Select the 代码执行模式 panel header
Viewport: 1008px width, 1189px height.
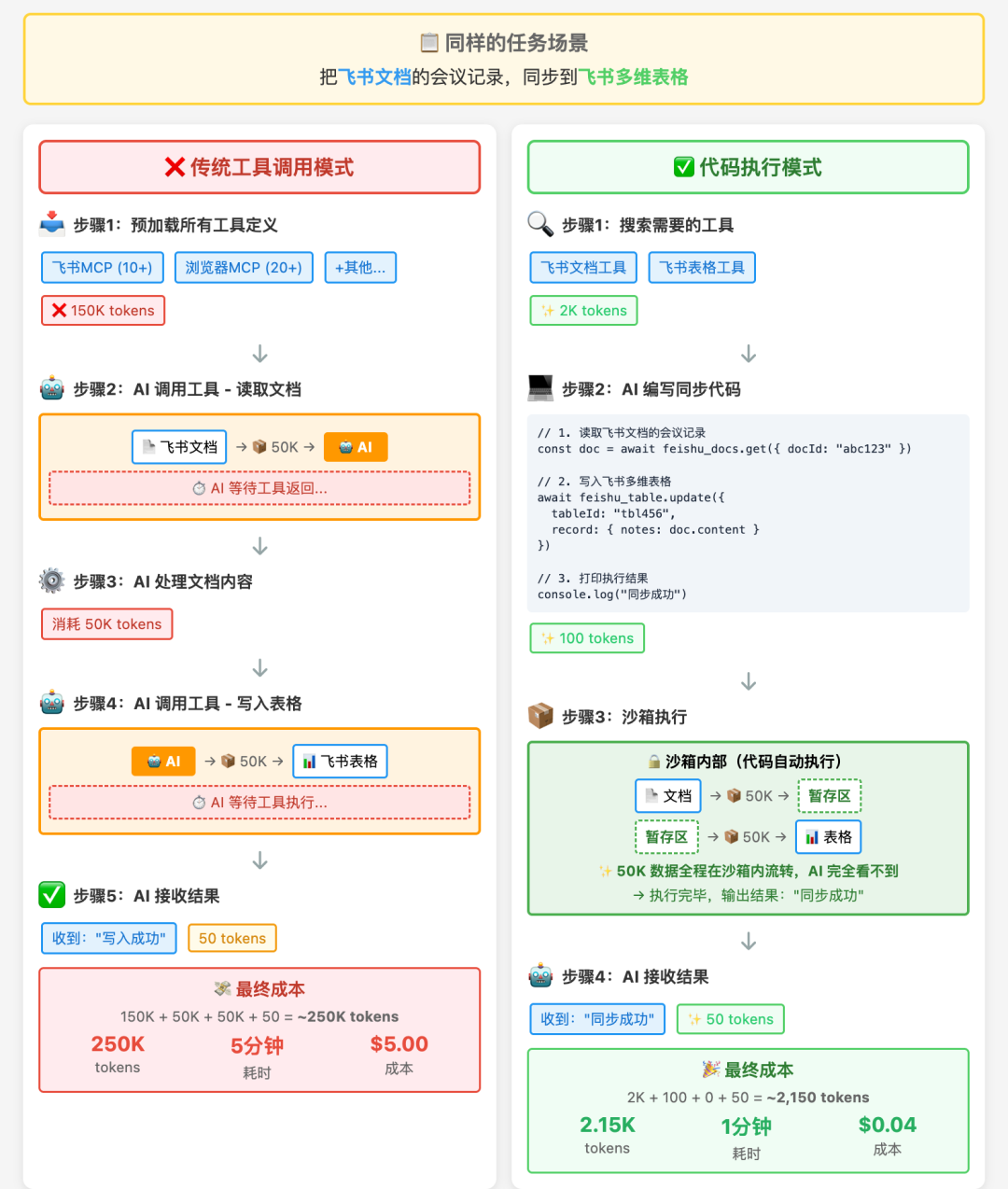coord(747,167)
